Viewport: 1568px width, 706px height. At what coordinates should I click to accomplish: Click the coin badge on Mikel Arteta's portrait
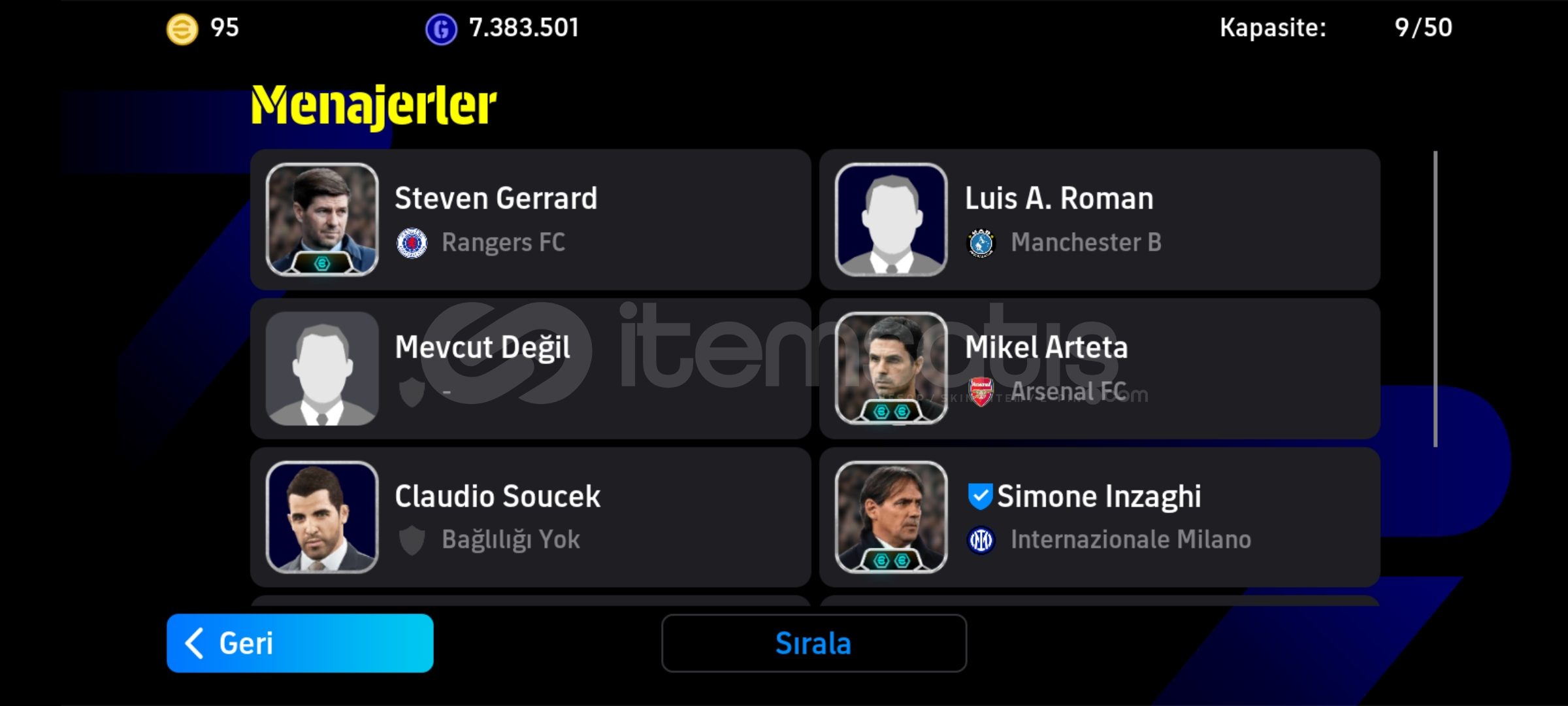coord(891,411)
